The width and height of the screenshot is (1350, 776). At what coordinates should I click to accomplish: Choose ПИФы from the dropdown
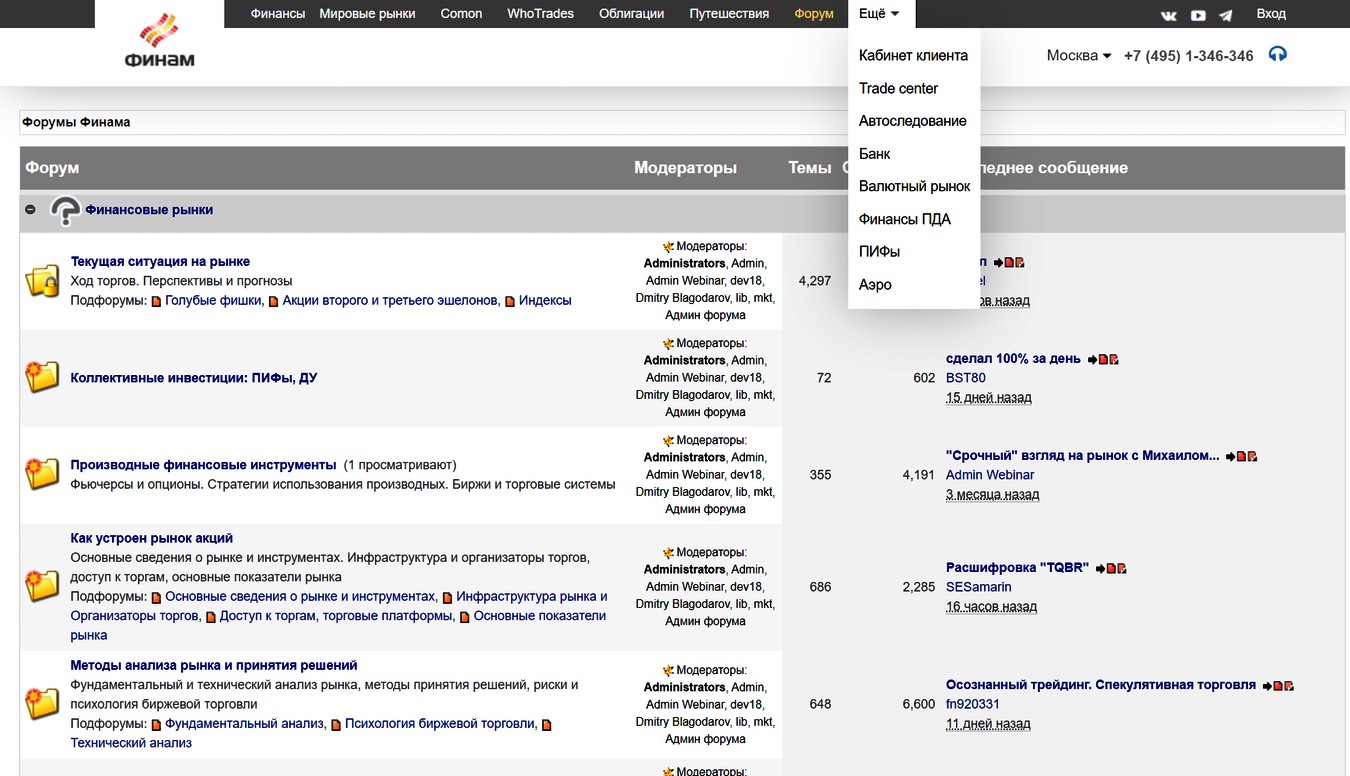point(879,252)
